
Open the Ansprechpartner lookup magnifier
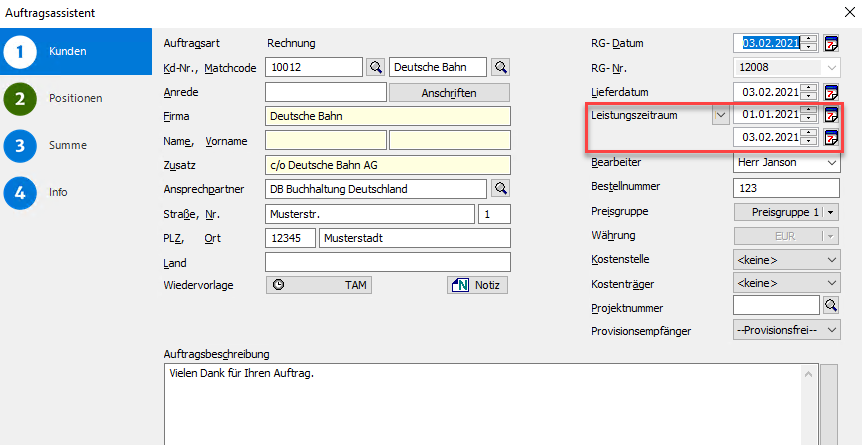click(x=500, y=188)
